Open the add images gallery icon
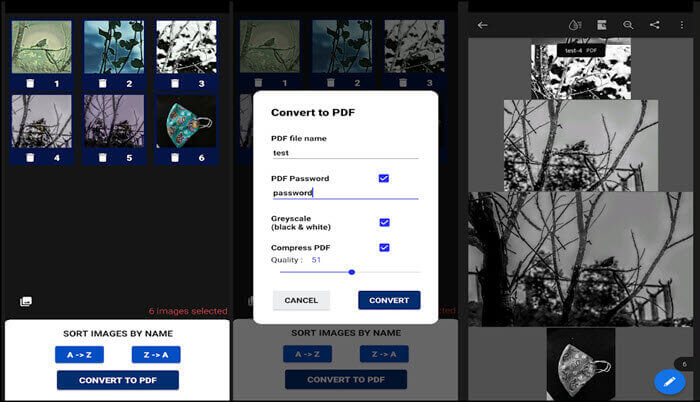Image resolution: width=700 pixels, height=402 pixels. click(x=26, y=301)
